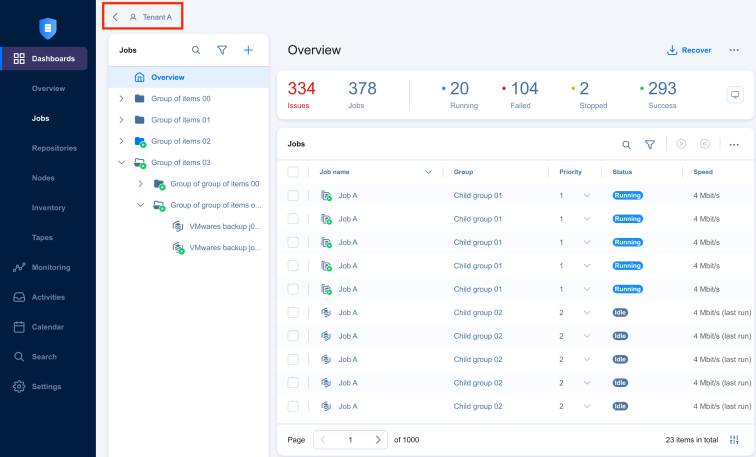Open priority dropdown in first job row
The height and width of the screenshot is (457, 756).
tap(587, 195)
